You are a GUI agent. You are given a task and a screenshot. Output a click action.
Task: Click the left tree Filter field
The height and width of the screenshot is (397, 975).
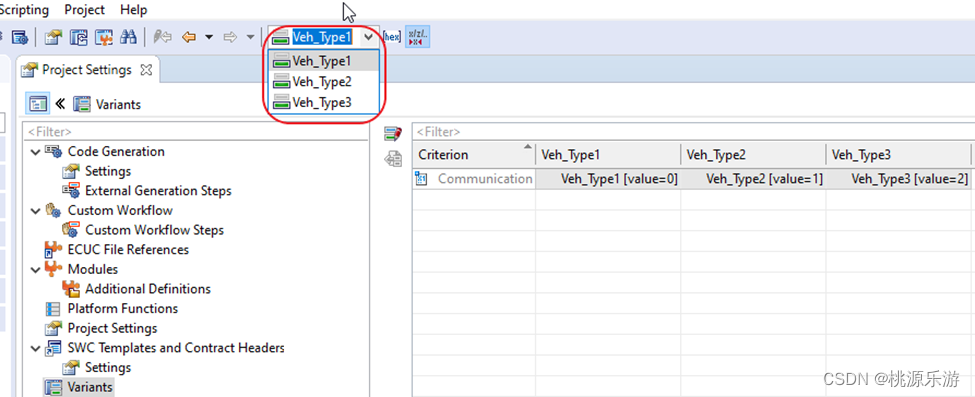(x=195, y=131)
